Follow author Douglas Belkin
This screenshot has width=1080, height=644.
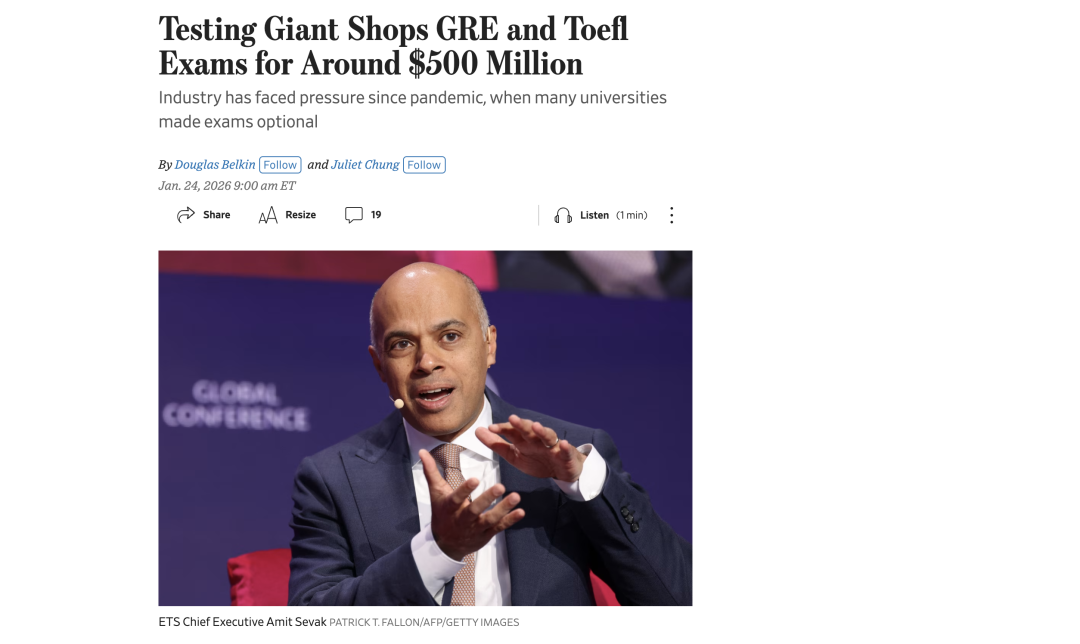(x=280, y=165)
